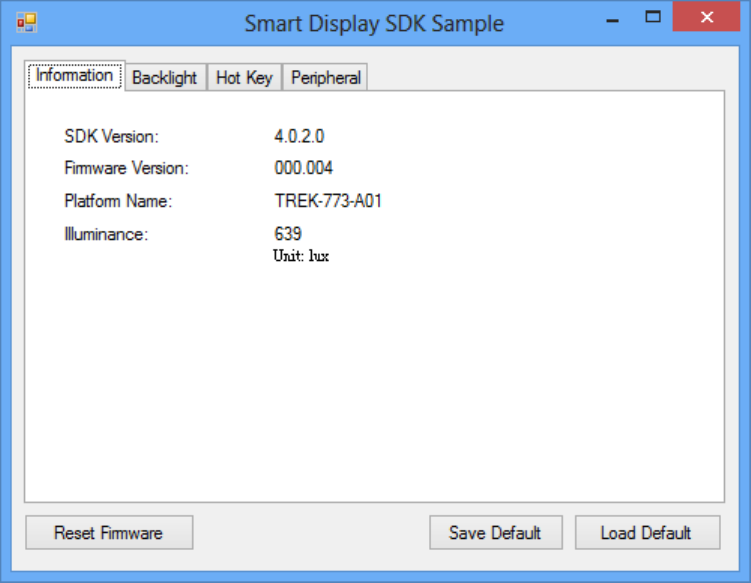The width and height of the screenshot is (751, 583).
Task: Minimize the Smart Display SDK Sample window
Action: pyautogui.click(x=613, y=18)
